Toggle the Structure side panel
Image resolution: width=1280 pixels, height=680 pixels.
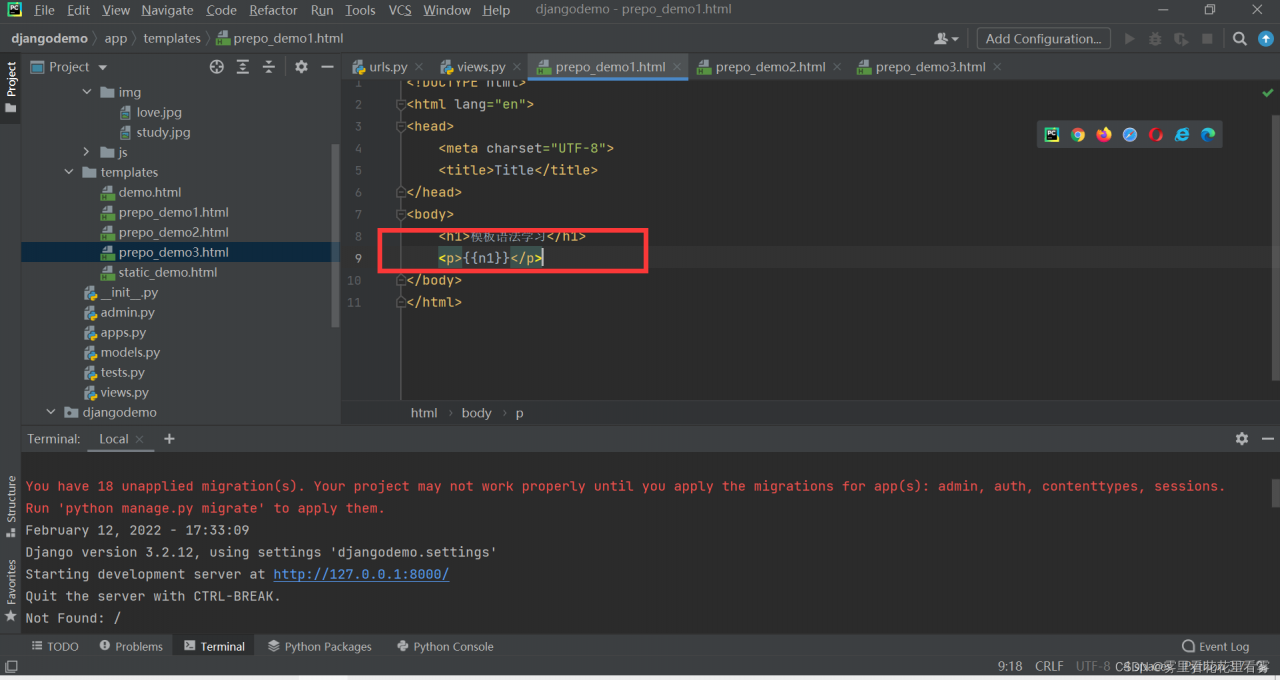[x=11, y=506]
